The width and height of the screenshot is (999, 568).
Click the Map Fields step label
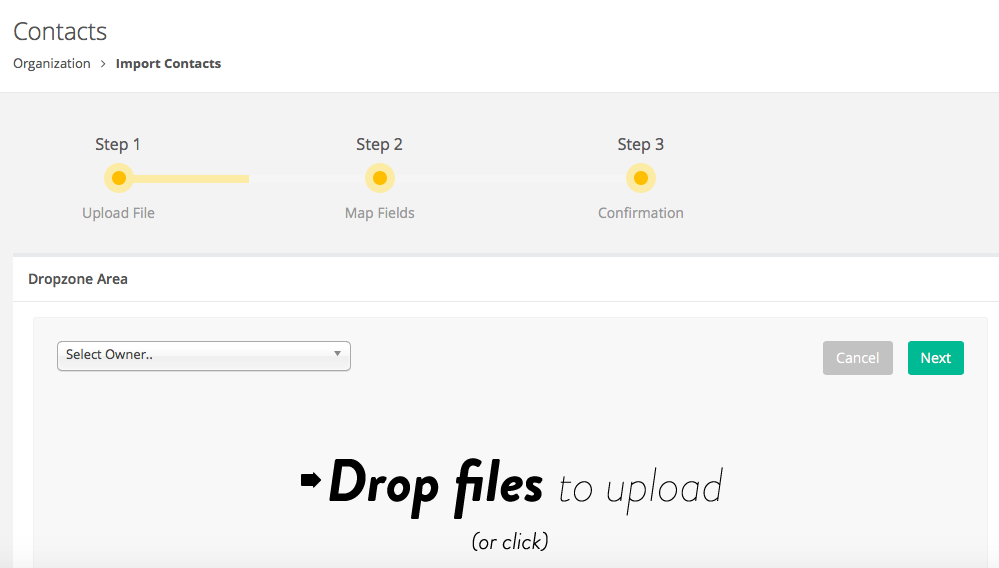pyautogui.click(x=380, y=213)
